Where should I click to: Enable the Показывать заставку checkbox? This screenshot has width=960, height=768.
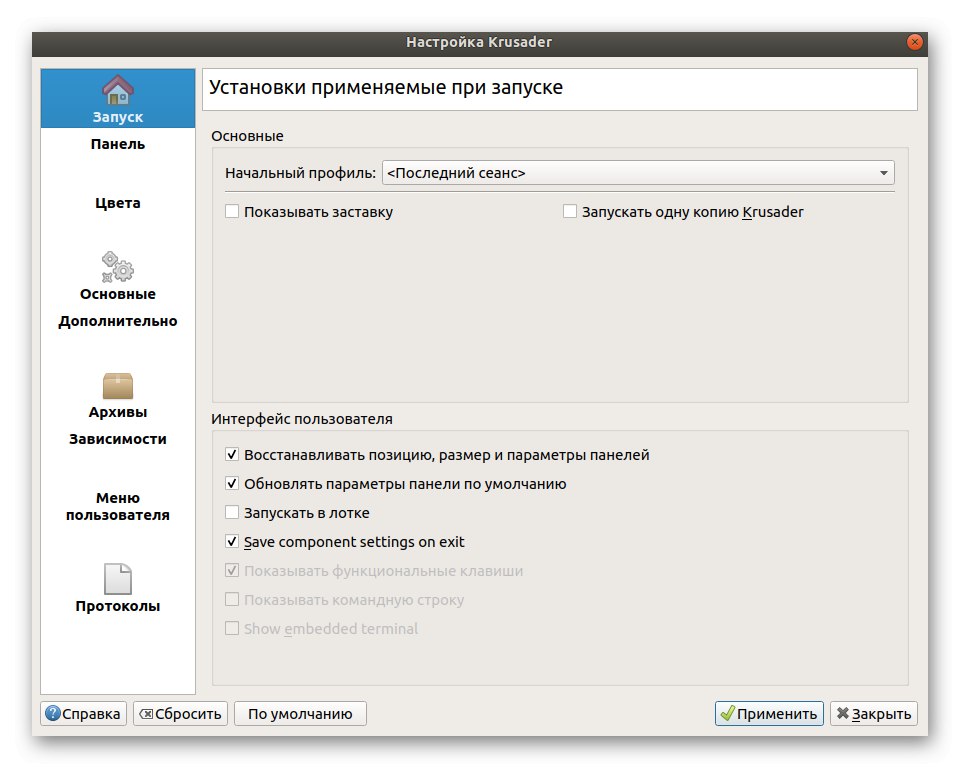coord(233,212)
